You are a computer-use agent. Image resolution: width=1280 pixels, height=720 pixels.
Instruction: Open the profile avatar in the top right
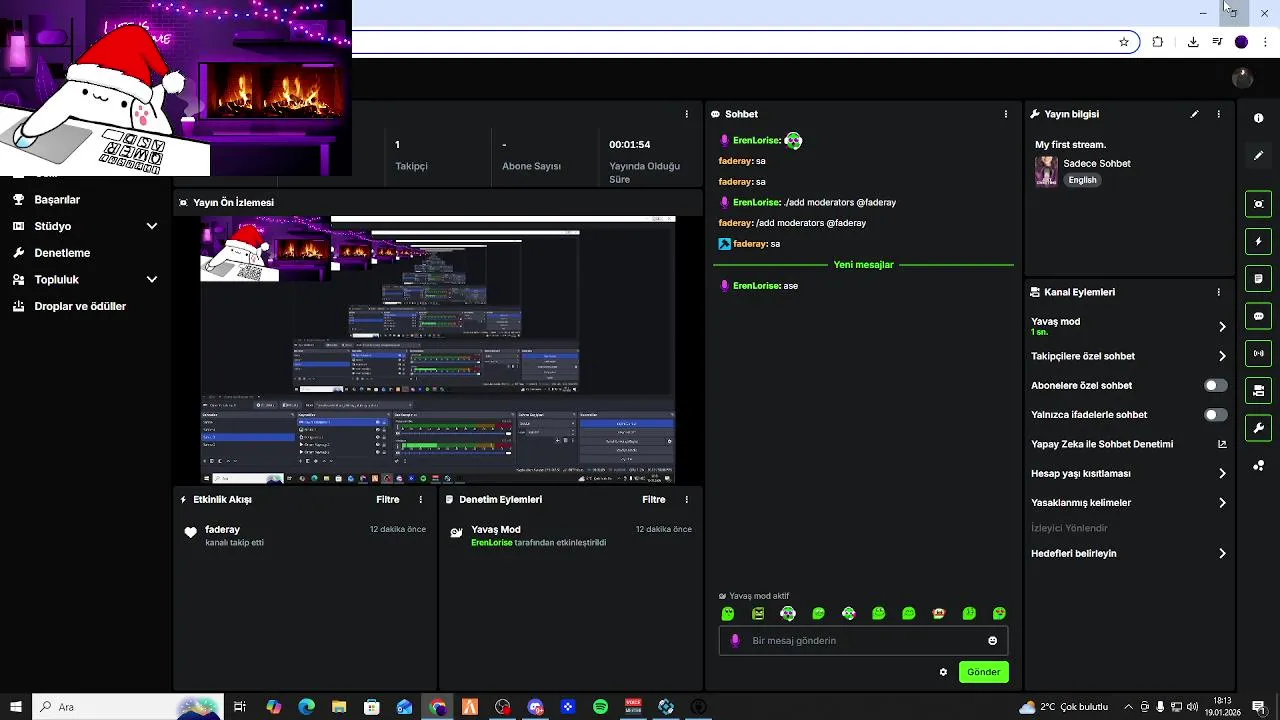point(1243,78)
